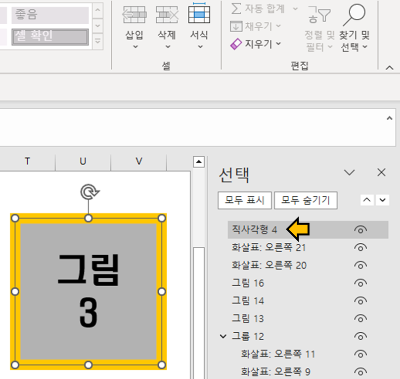400x379 pixels.
Task: Apply the 셀 확인 (Check Cell) style
Action: [x=50, y=37]
